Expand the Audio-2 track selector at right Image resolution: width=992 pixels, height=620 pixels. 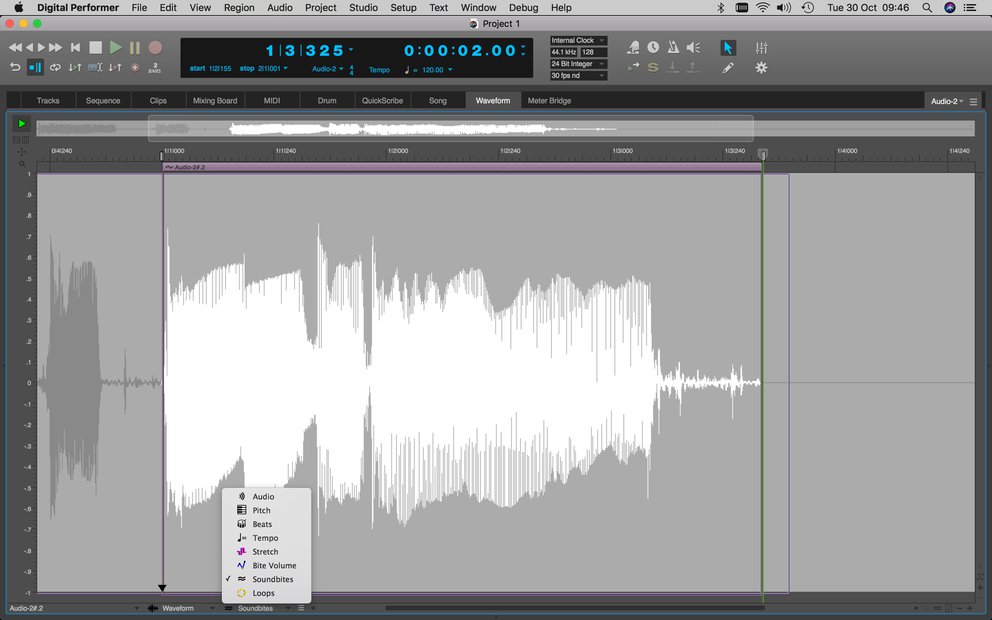[947, 101]
